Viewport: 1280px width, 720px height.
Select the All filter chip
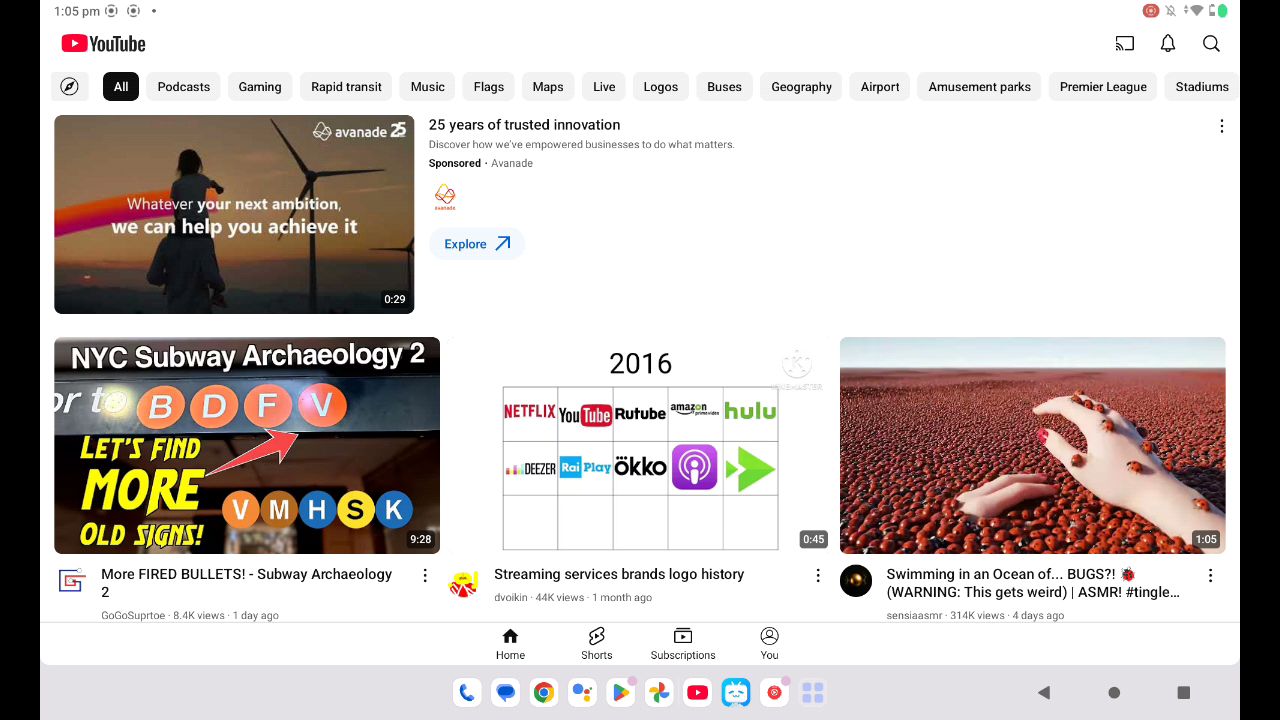click(121, 87)
